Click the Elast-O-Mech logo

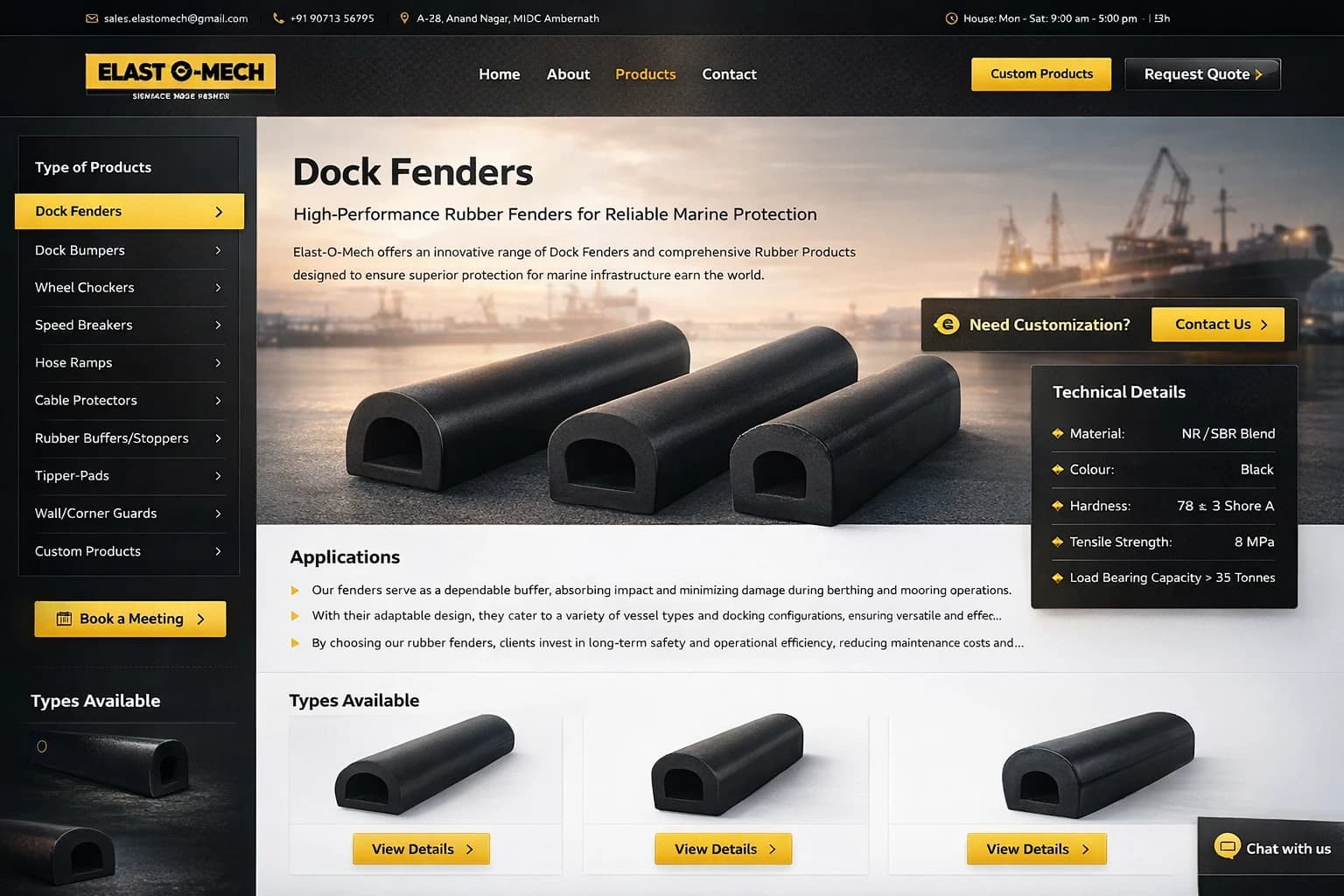[180, 77]
